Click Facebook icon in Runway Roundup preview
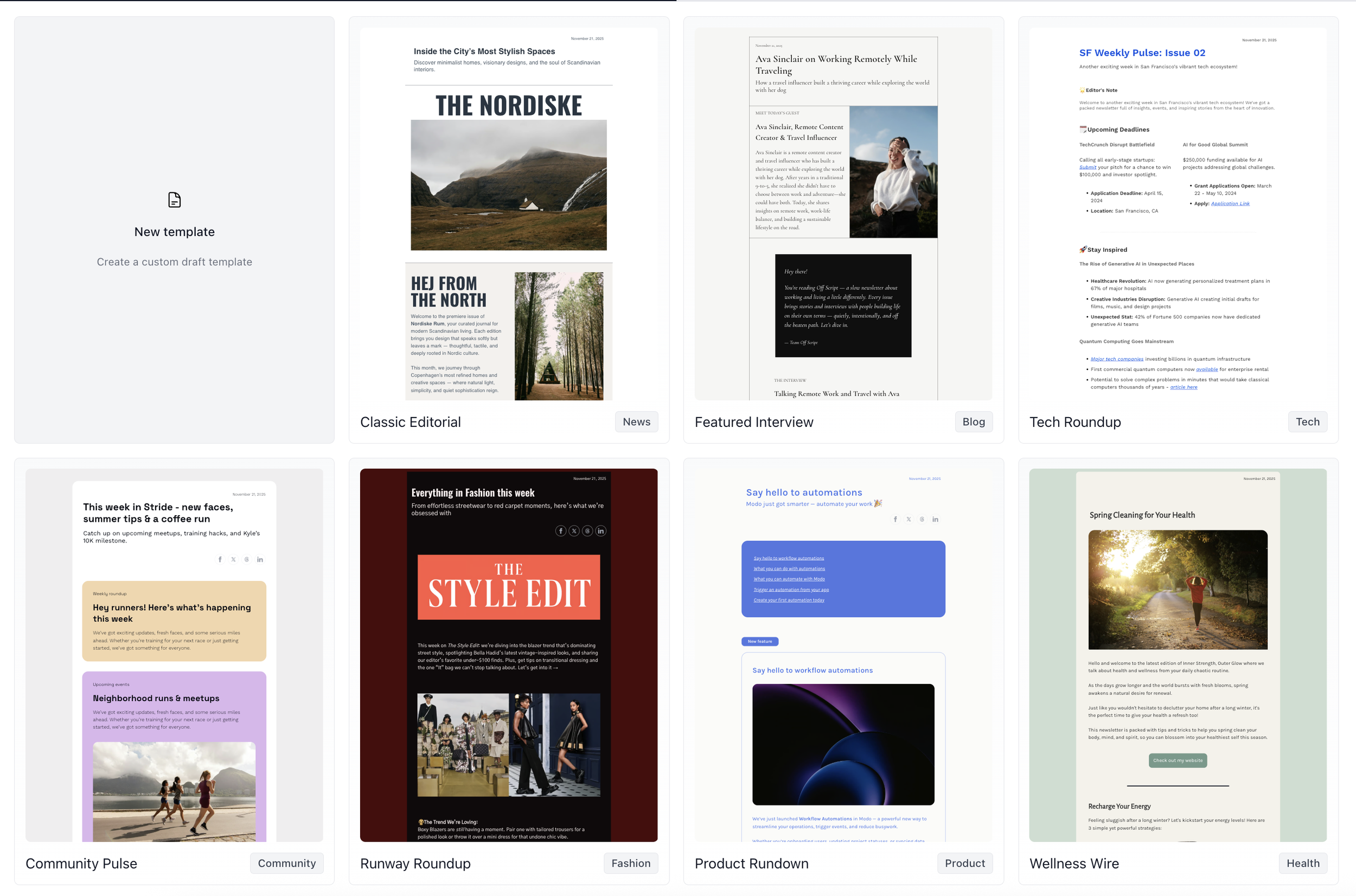This screenshot has width=1356, height=896. [x=561, y=531]
